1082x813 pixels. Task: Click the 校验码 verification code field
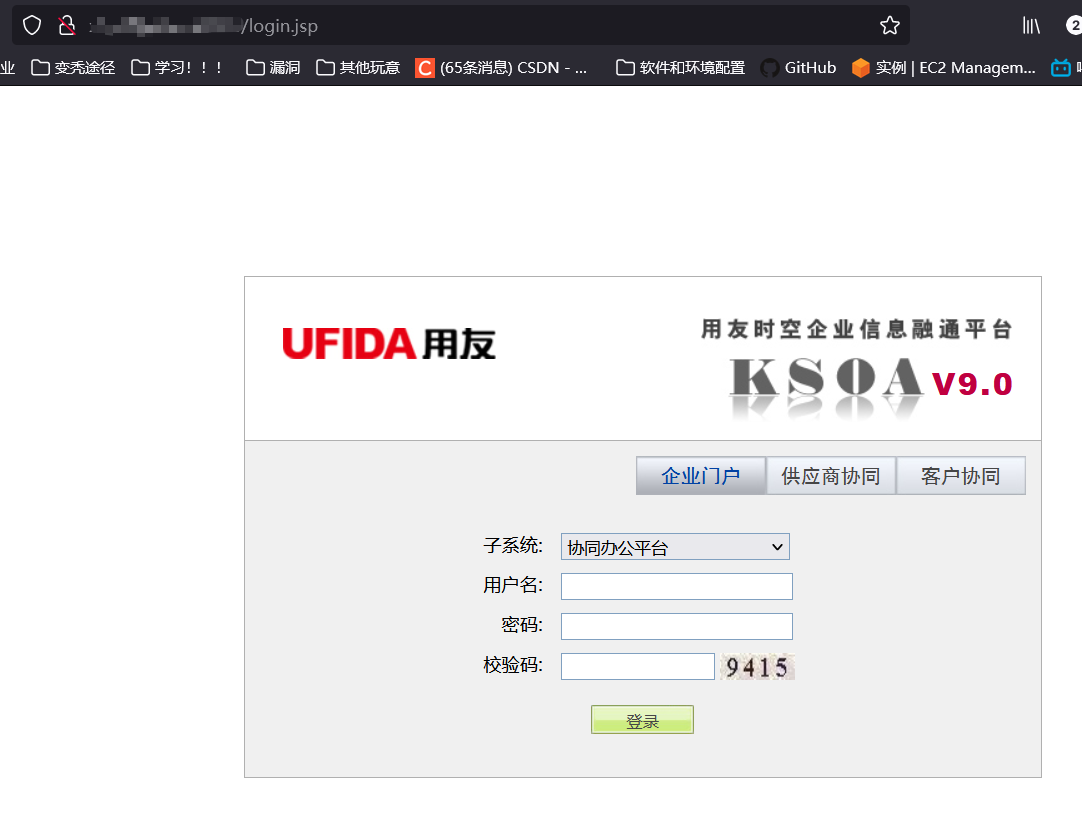coord(637,666)
